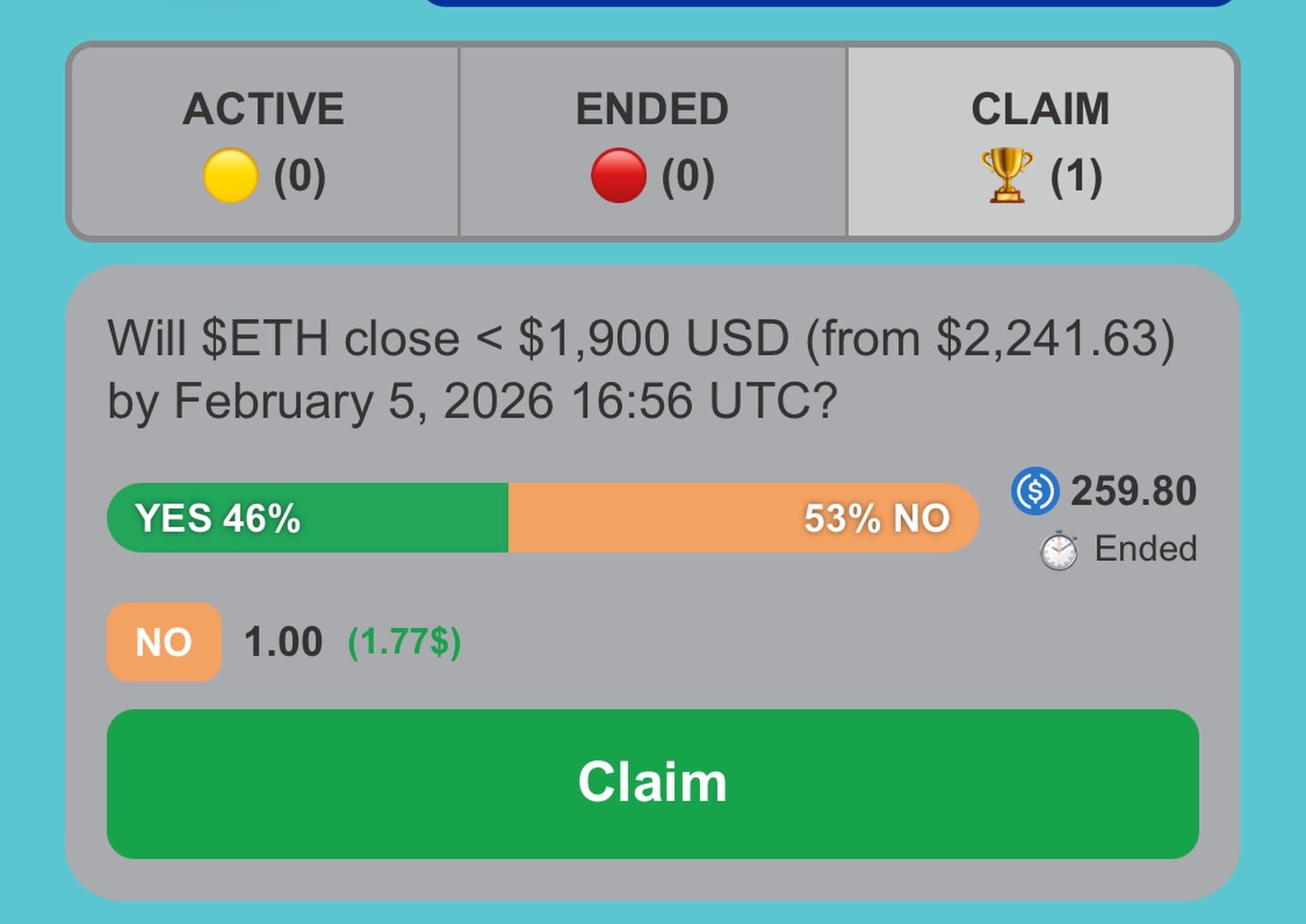
Task: Switch to the ACTIVE tab
Action: (263, 108)
